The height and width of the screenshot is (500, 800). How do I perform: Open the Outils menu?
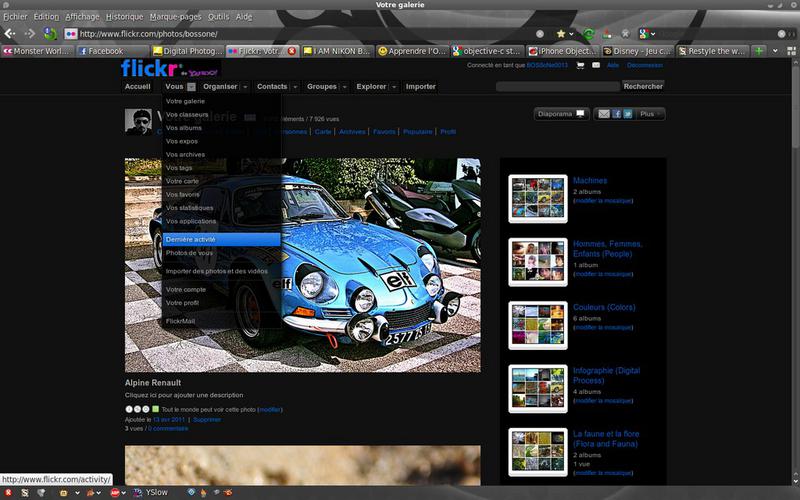pyautogui.click(x=218, y=17)
